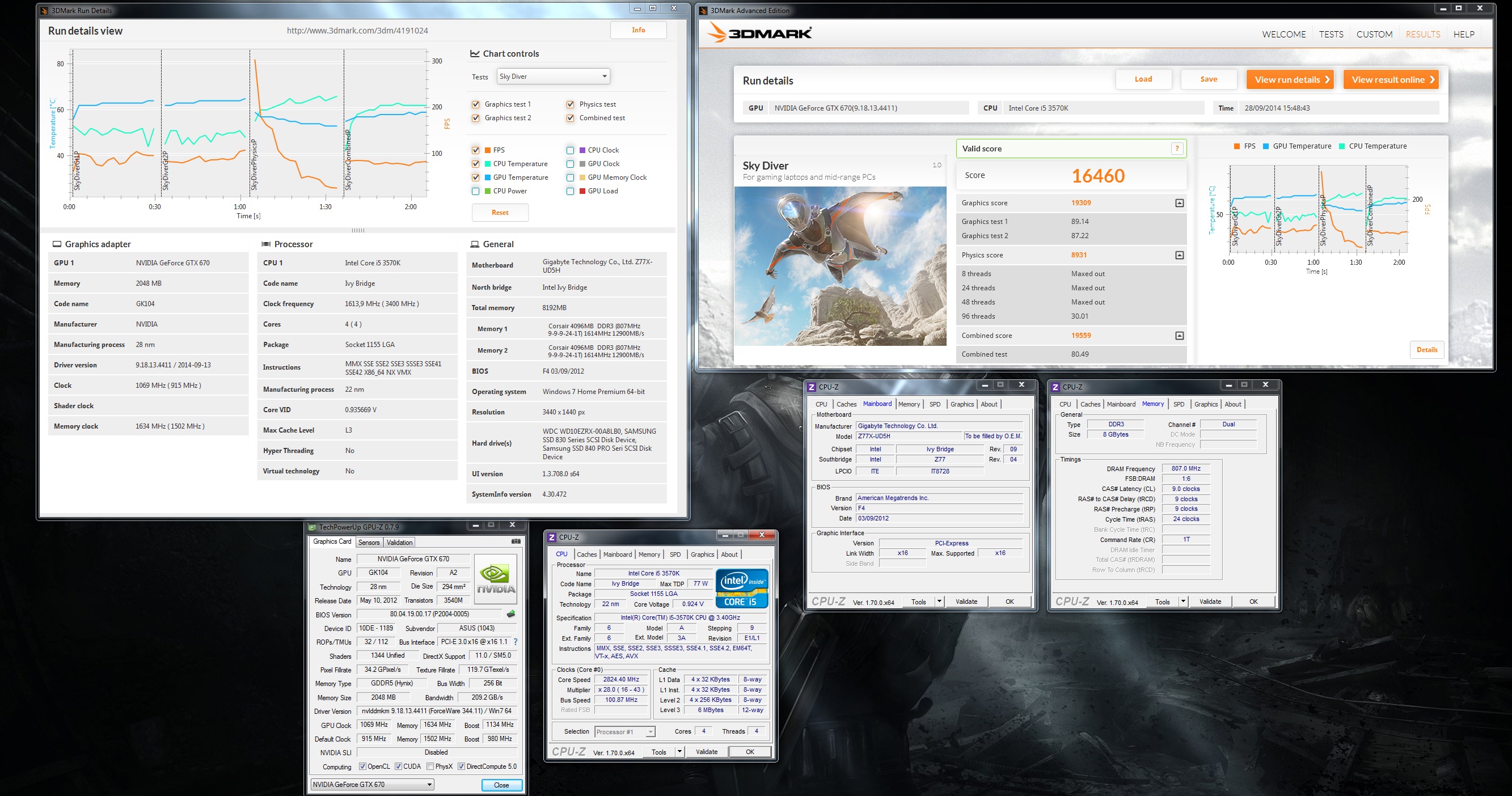Open Caches tab in CPU-Z processor window
The image size is (1512, 796).
click(x=586, y=554)
